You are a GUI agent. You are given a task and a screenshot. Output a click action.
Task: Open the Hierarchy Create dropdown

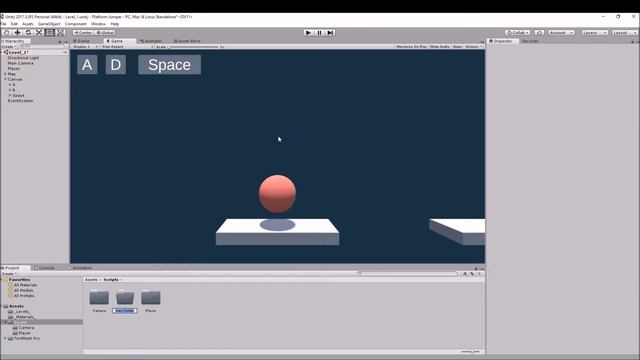[9, 47]
